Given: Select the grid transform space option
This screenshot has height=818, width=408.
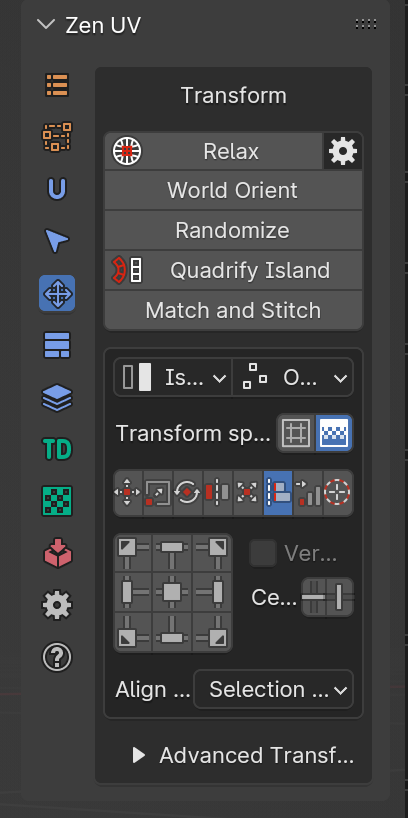Looking at the screenshot, I should (x=296, y=433).
